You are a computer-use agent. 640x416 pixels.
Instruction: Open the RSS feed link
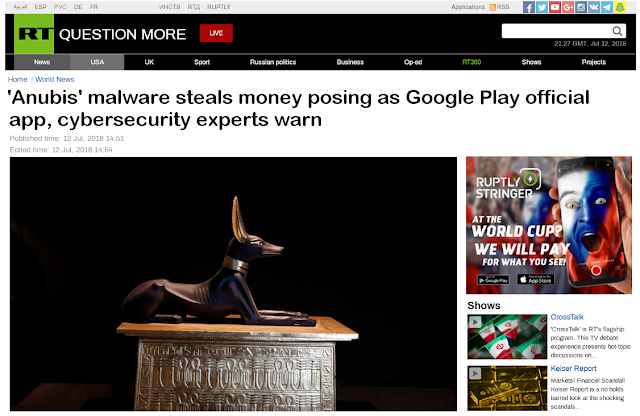click(x=500, y=7)
